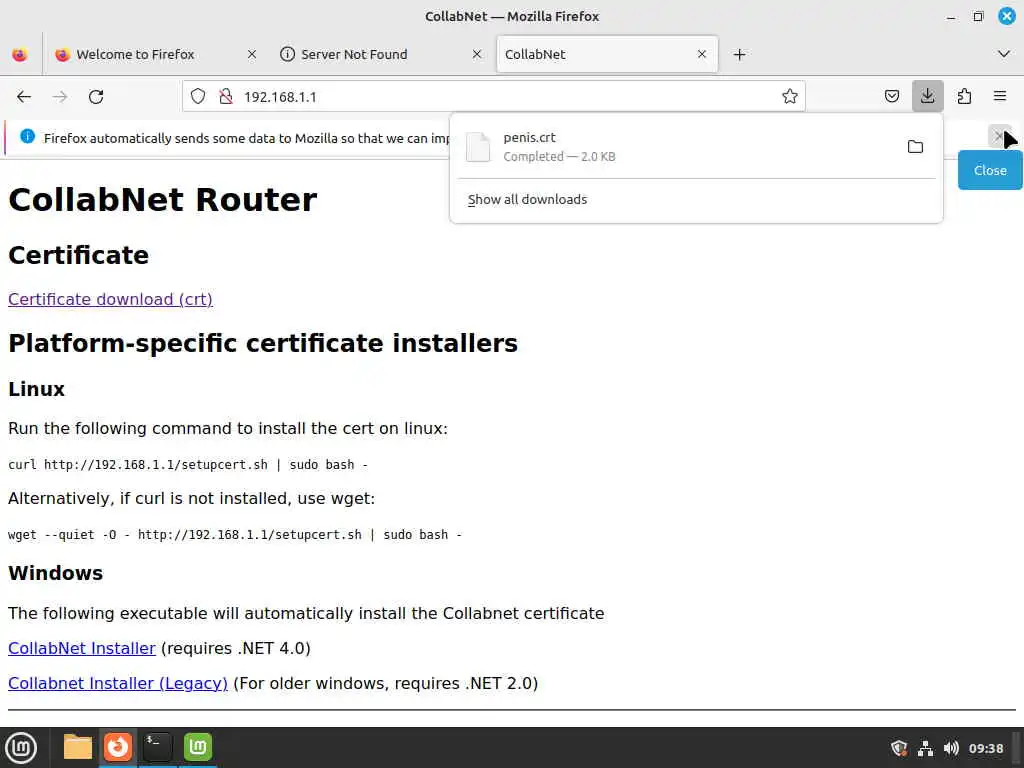Open the green Mint app in taskbar
The image size is (1024, 768).
(x=198, y=747)
